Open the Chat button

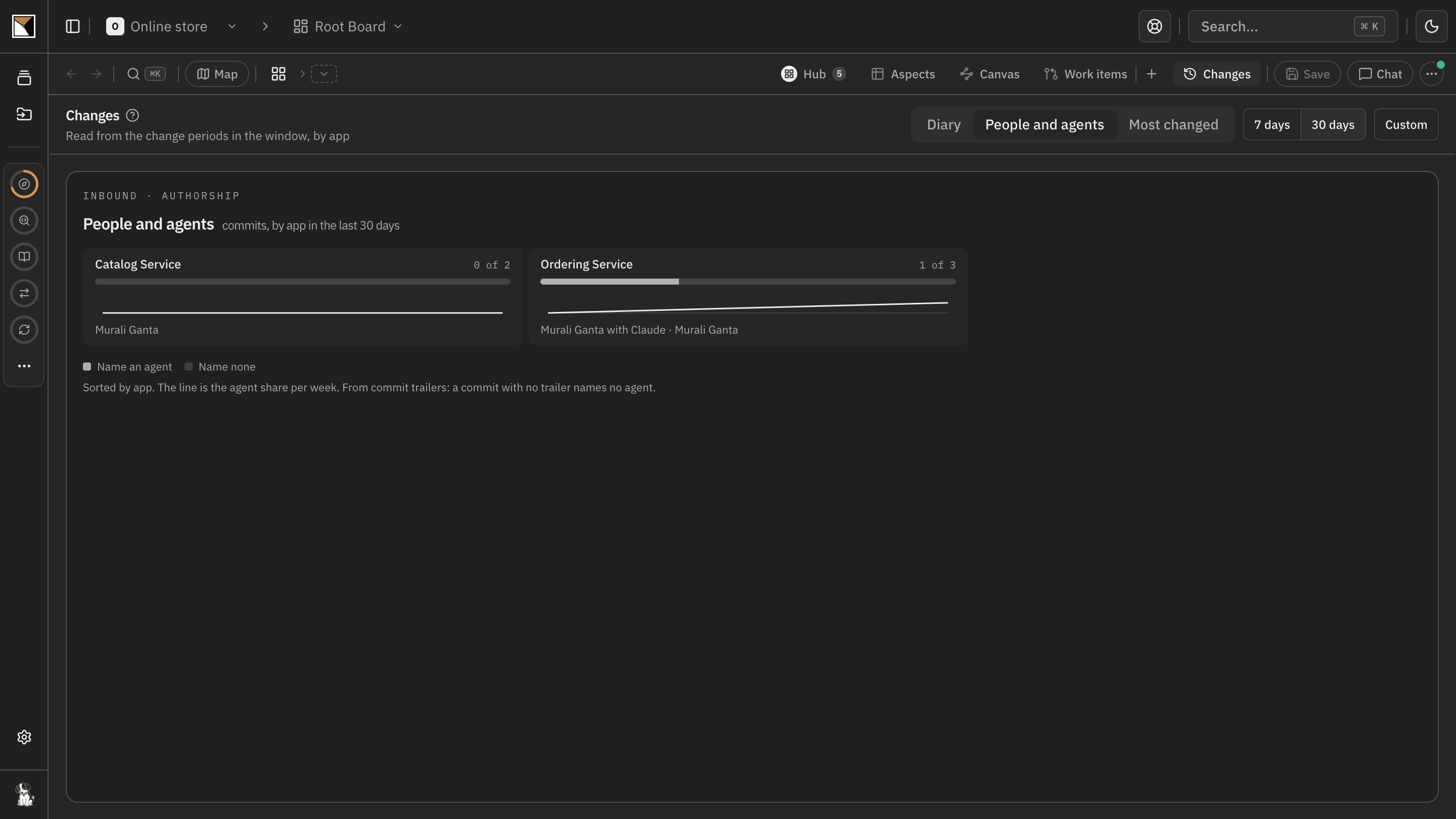tap(1380, 74)
